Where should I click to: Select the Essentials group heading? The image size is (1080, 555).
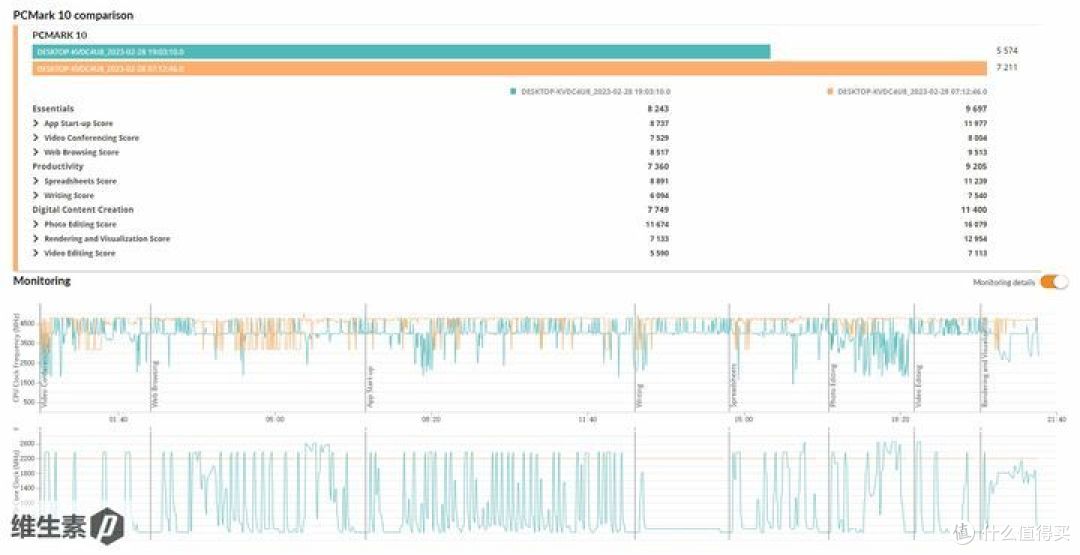coord(53,109)
